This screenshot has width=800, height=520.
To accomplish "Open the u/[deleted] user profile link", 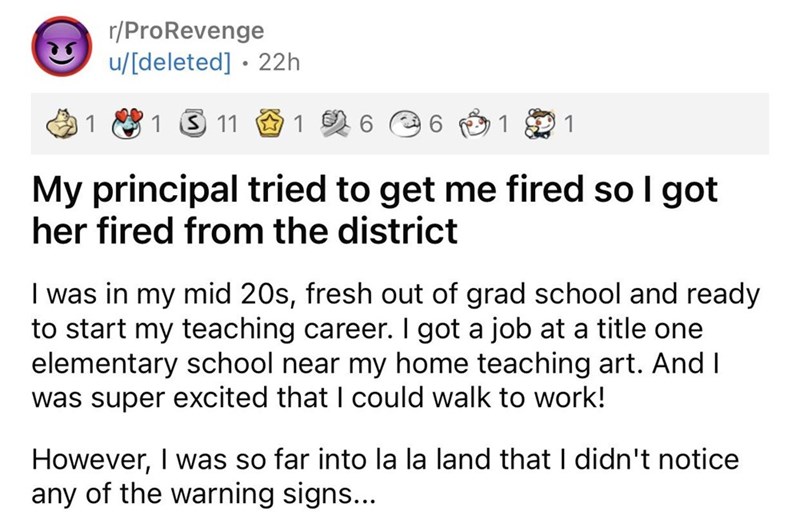I will point(171,61).
